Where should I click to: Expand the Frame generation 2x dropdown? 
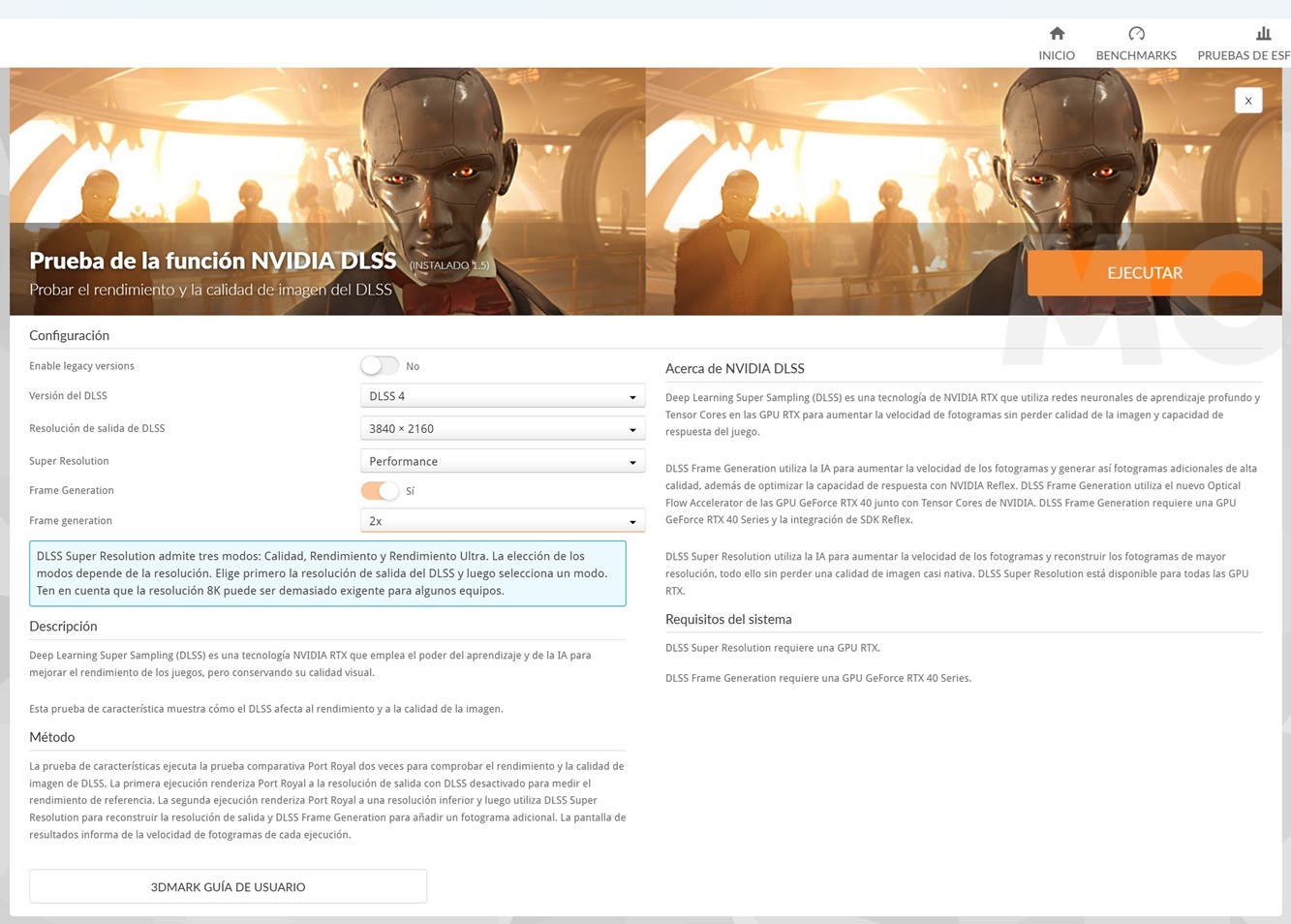click(x=502, y=521)
